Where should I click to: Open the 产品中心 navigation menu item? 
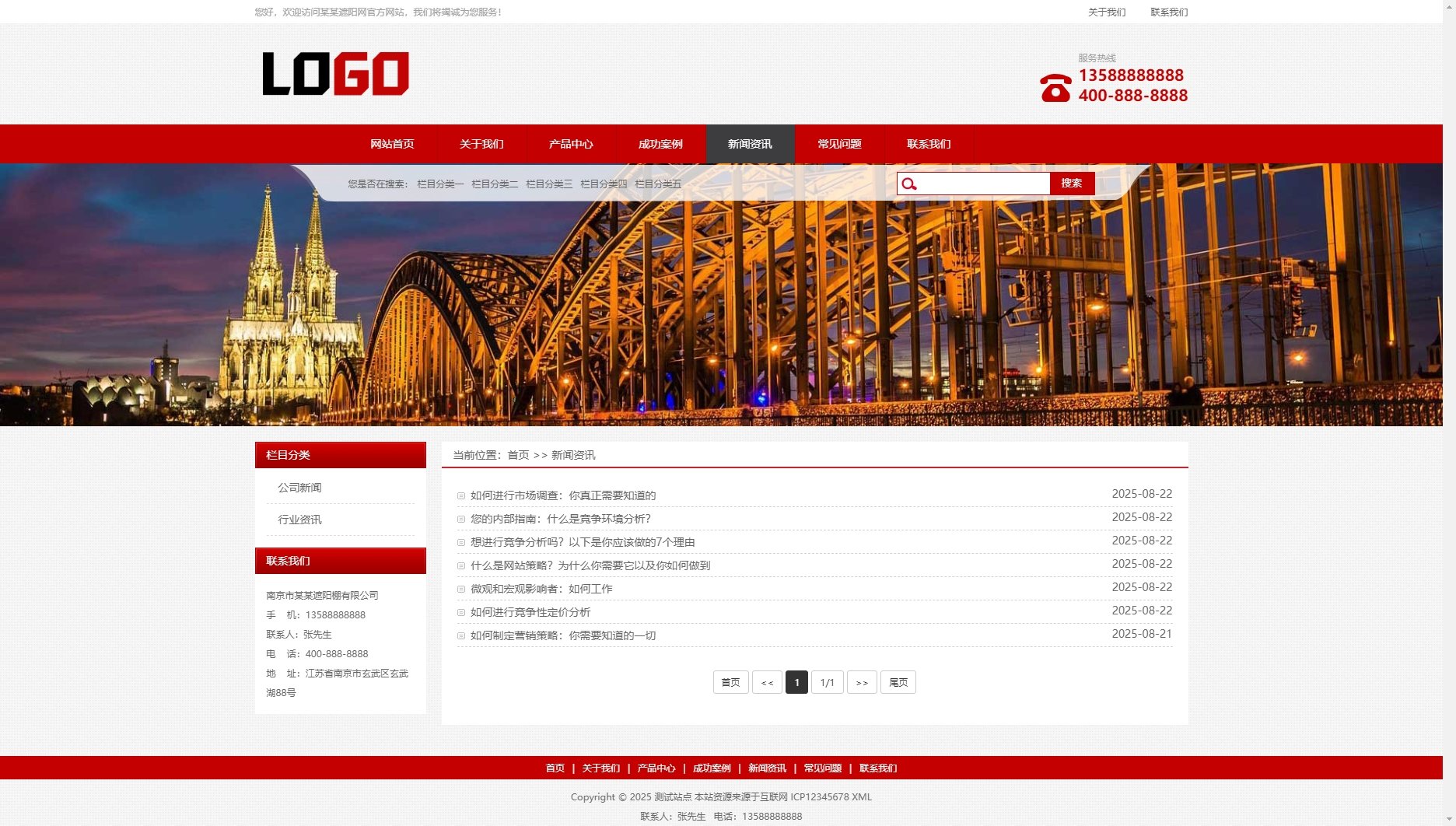(571, 144)
